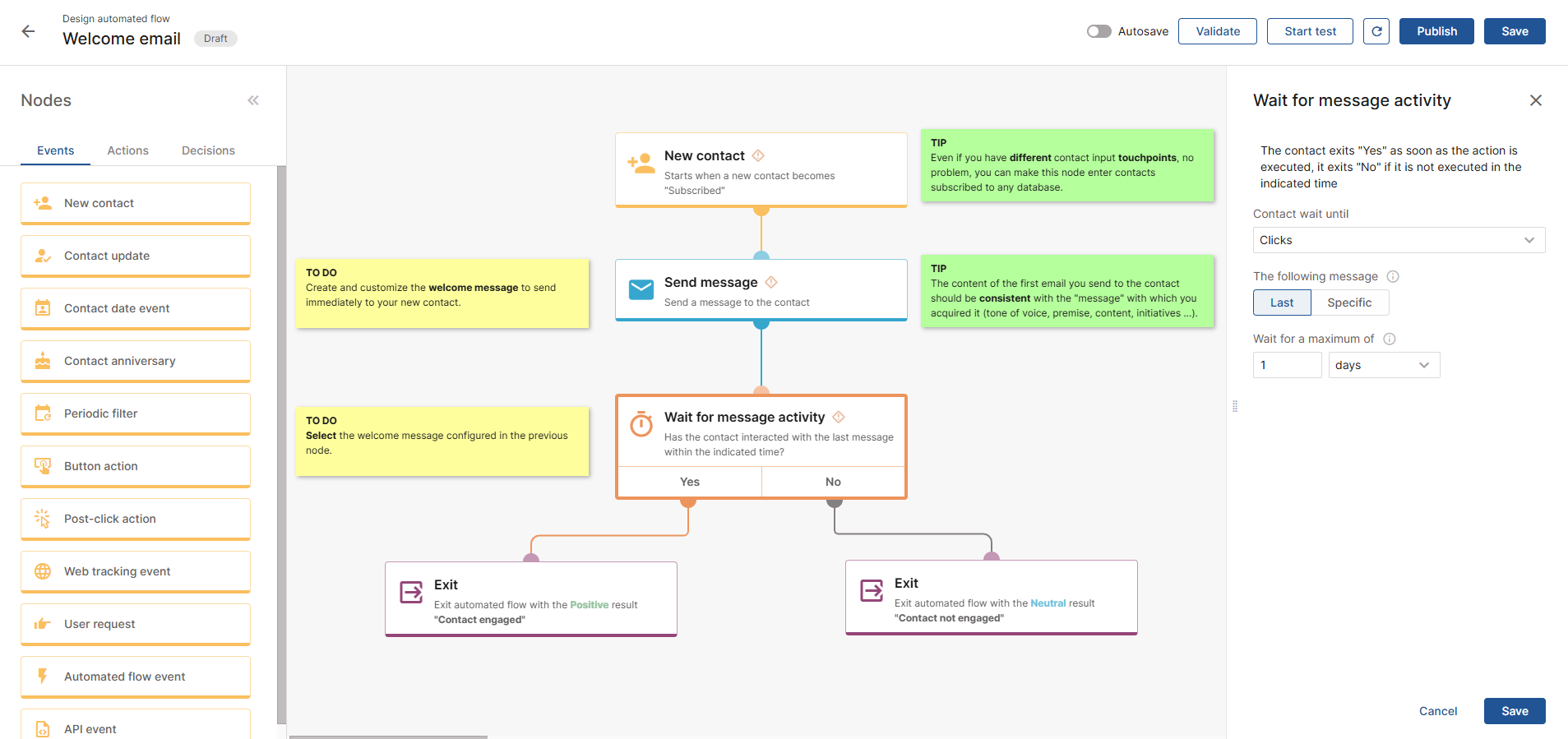The image size is (1568, 739).
Task: Click info icon beside 'Wait for a maximum of'
Action: point(1389,339)
